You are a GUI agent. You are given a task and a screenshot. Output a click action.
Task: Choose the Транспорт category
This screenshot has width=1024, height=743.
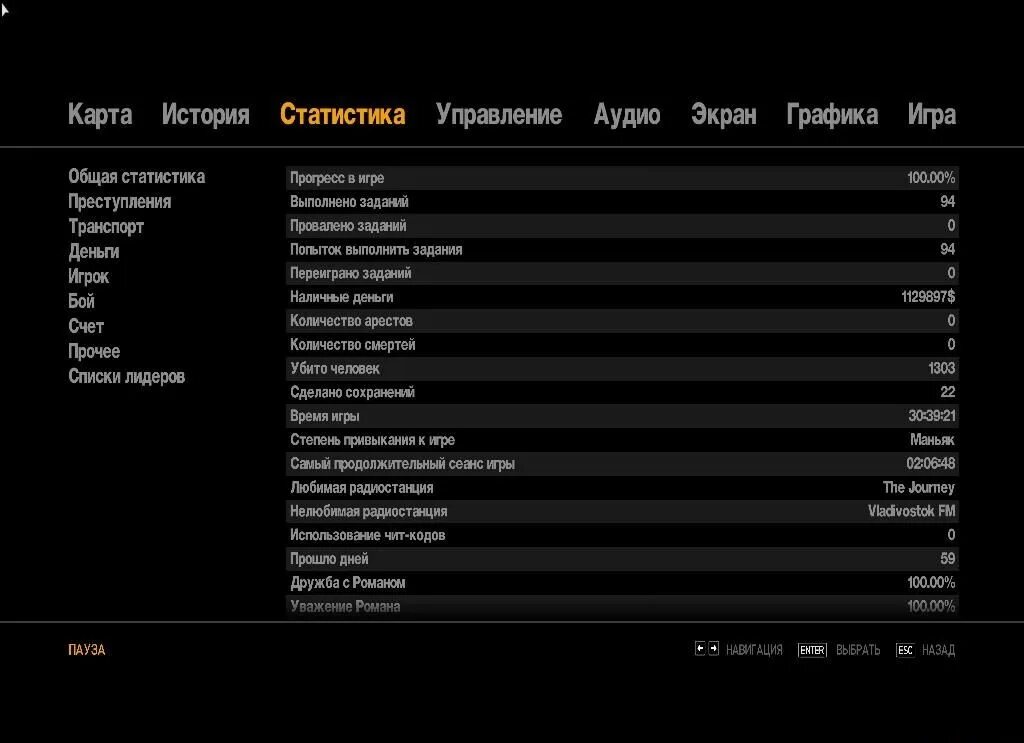(x=106, y=227)
